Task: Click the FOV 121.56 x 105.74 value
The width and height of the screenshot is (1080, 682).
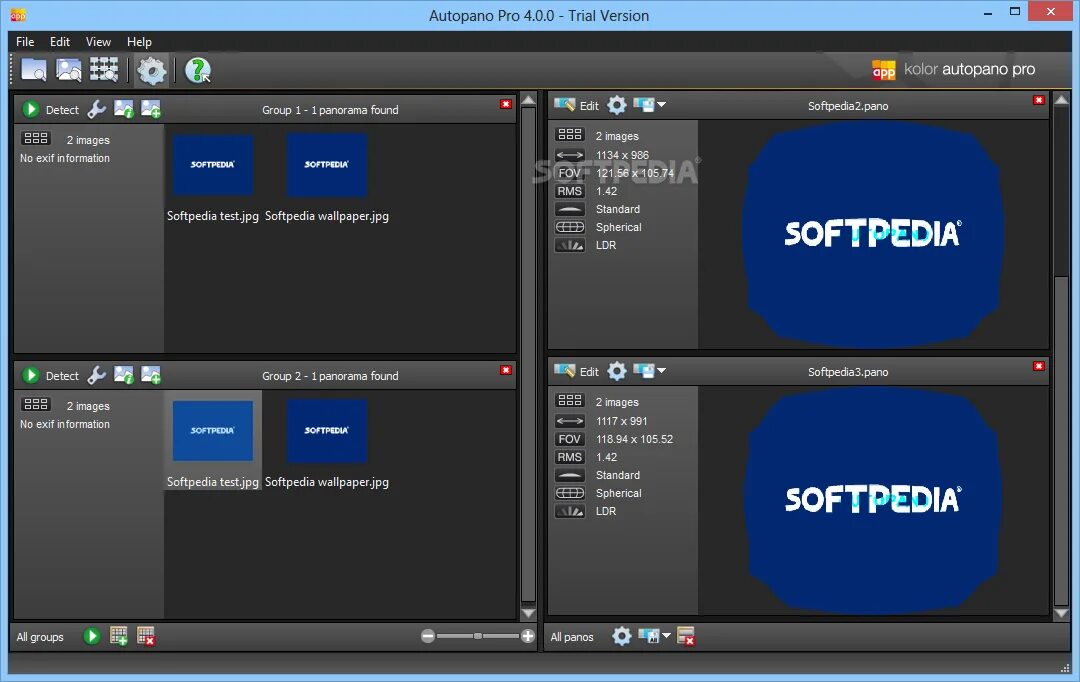Action: click(x=635, y=173)
